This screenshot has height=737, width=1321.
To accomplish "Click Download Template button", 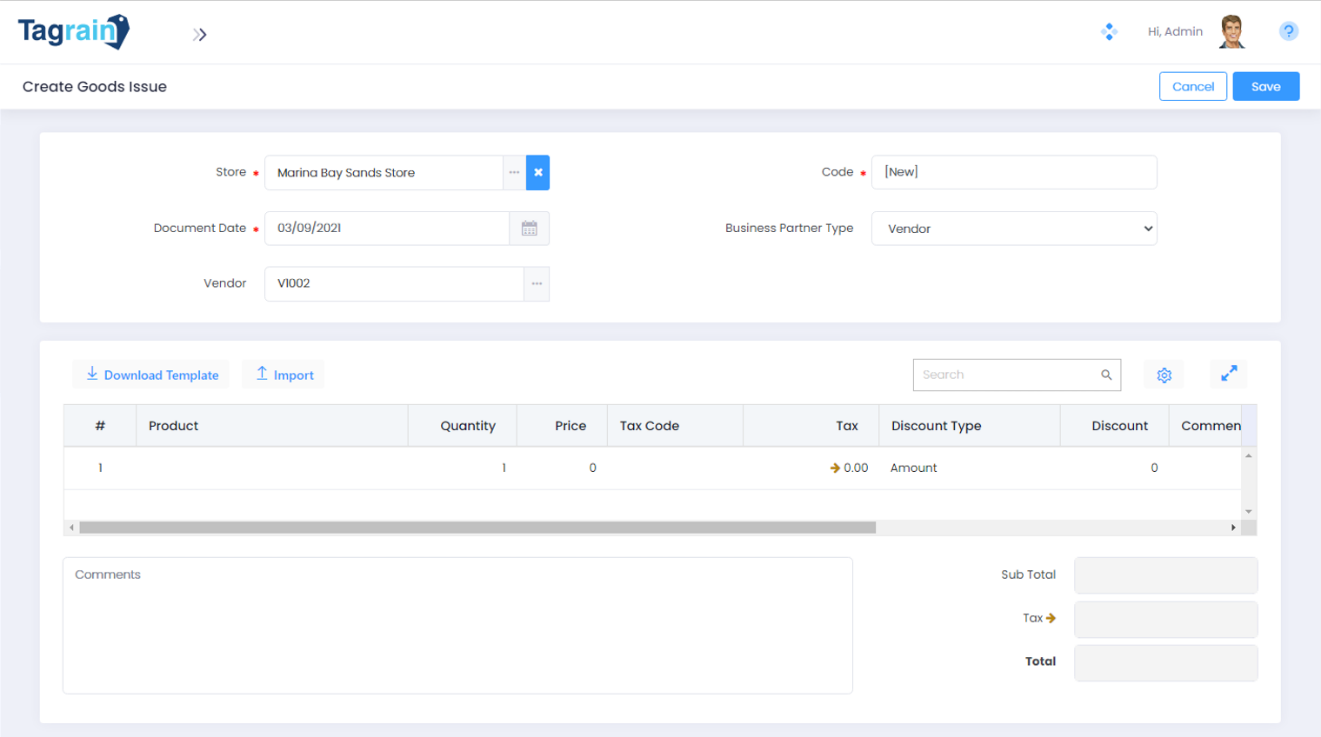I will [151, 375].
